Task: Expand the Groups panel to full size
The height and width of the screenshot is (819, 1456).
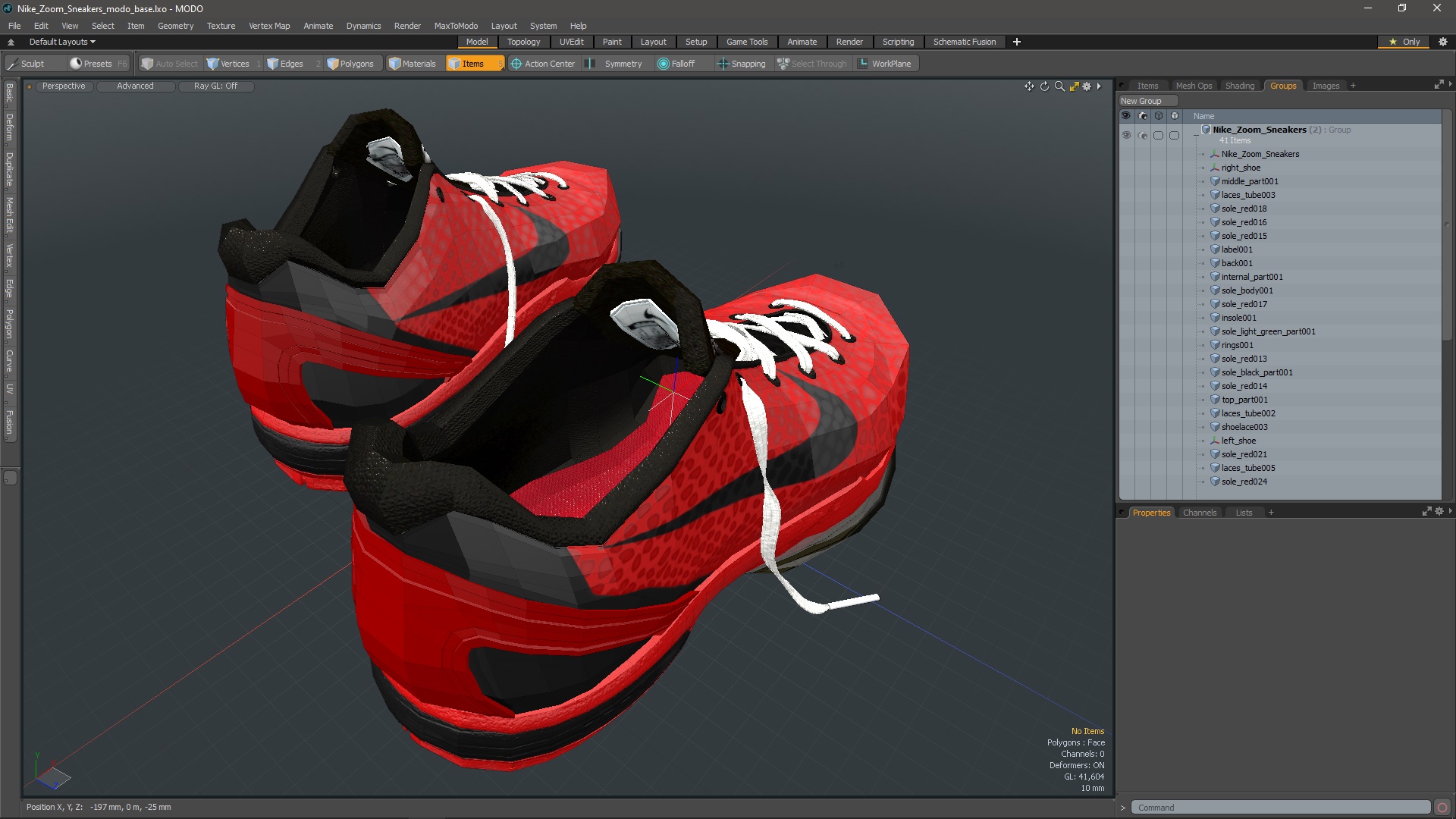Action: (1439, 85)
